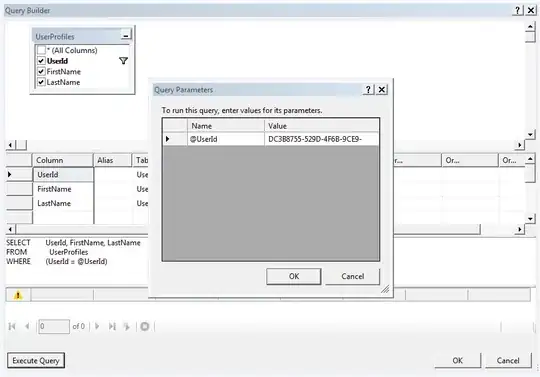Select the FirstName cell in grid
The width and height of the screenshot is (540, 377).
(63, 189)
